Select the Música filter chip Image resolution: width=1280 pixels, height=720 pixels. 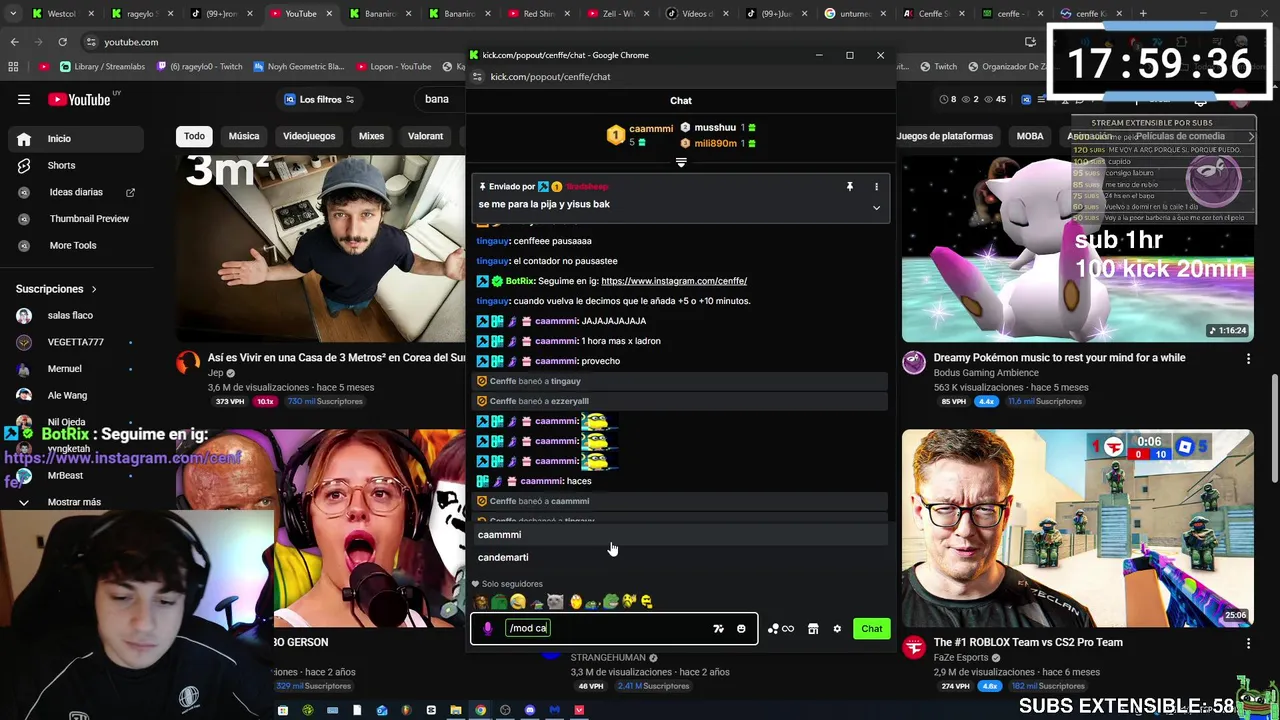[x=244, y=136]
